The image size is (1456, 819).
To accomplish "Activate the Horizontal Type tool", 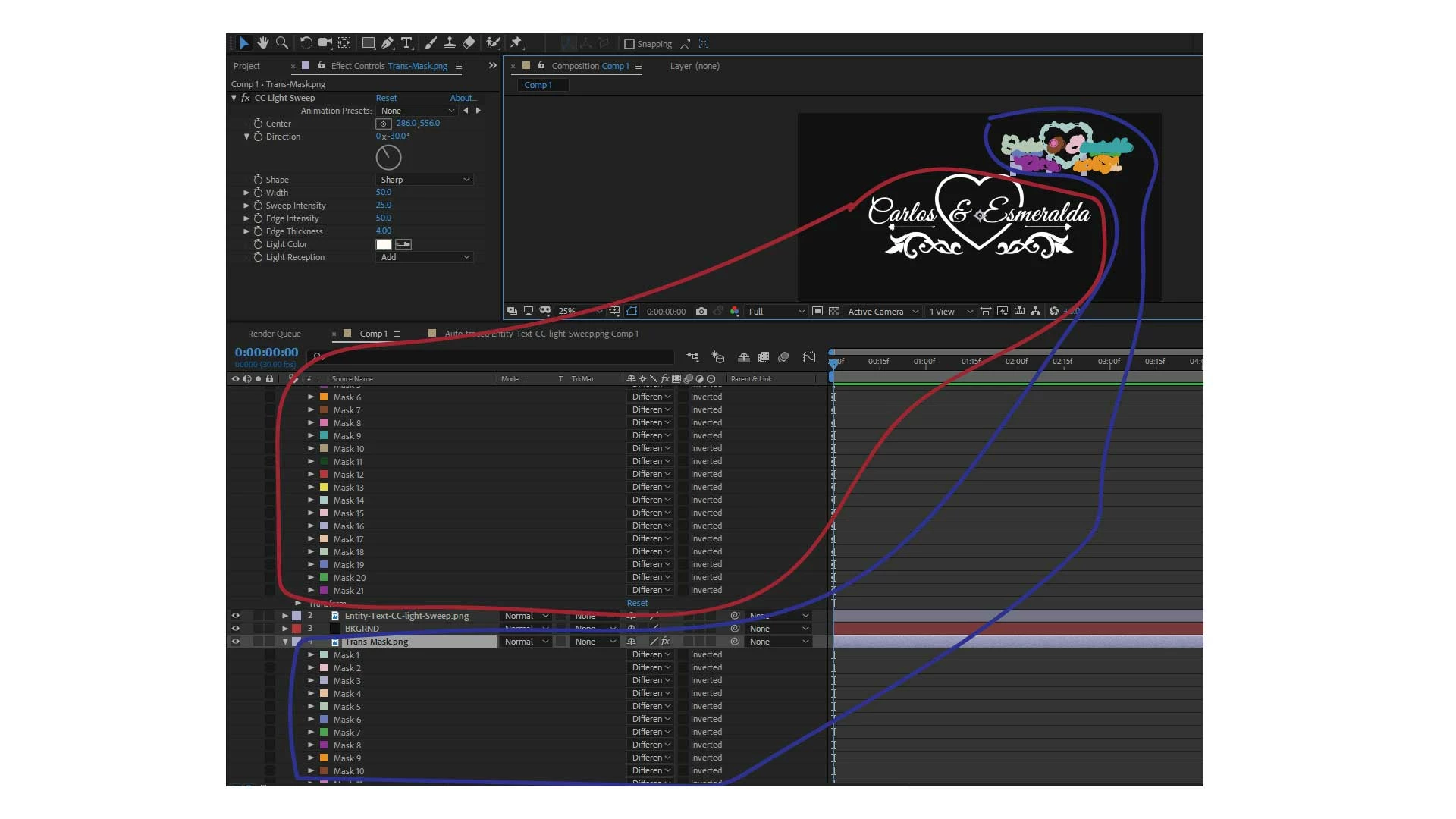I will (x=406, y=43).
